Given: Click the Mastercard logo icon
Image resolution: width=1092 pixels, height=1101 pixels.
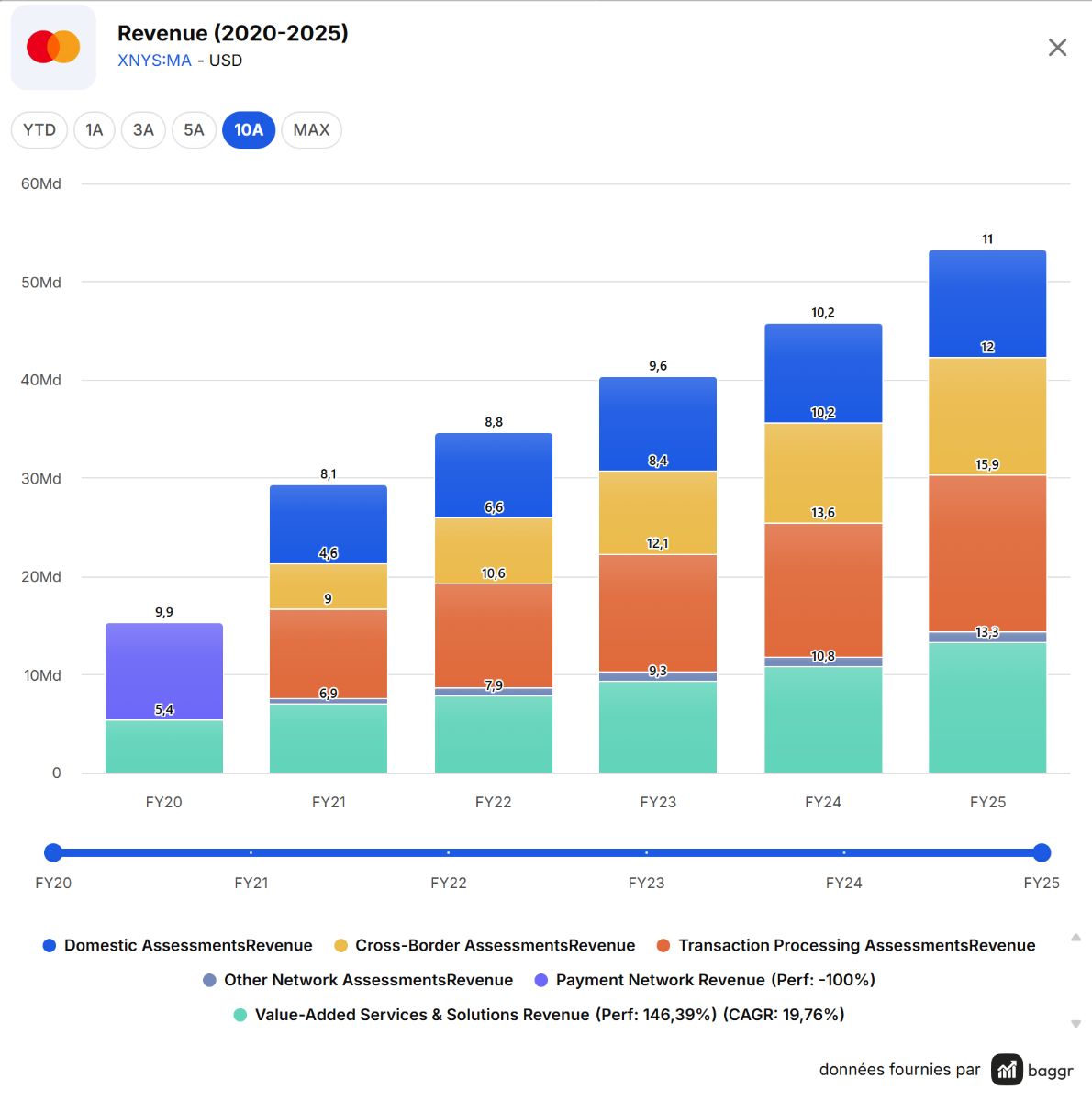Looking at the screenshot, I should coord(53,47).
